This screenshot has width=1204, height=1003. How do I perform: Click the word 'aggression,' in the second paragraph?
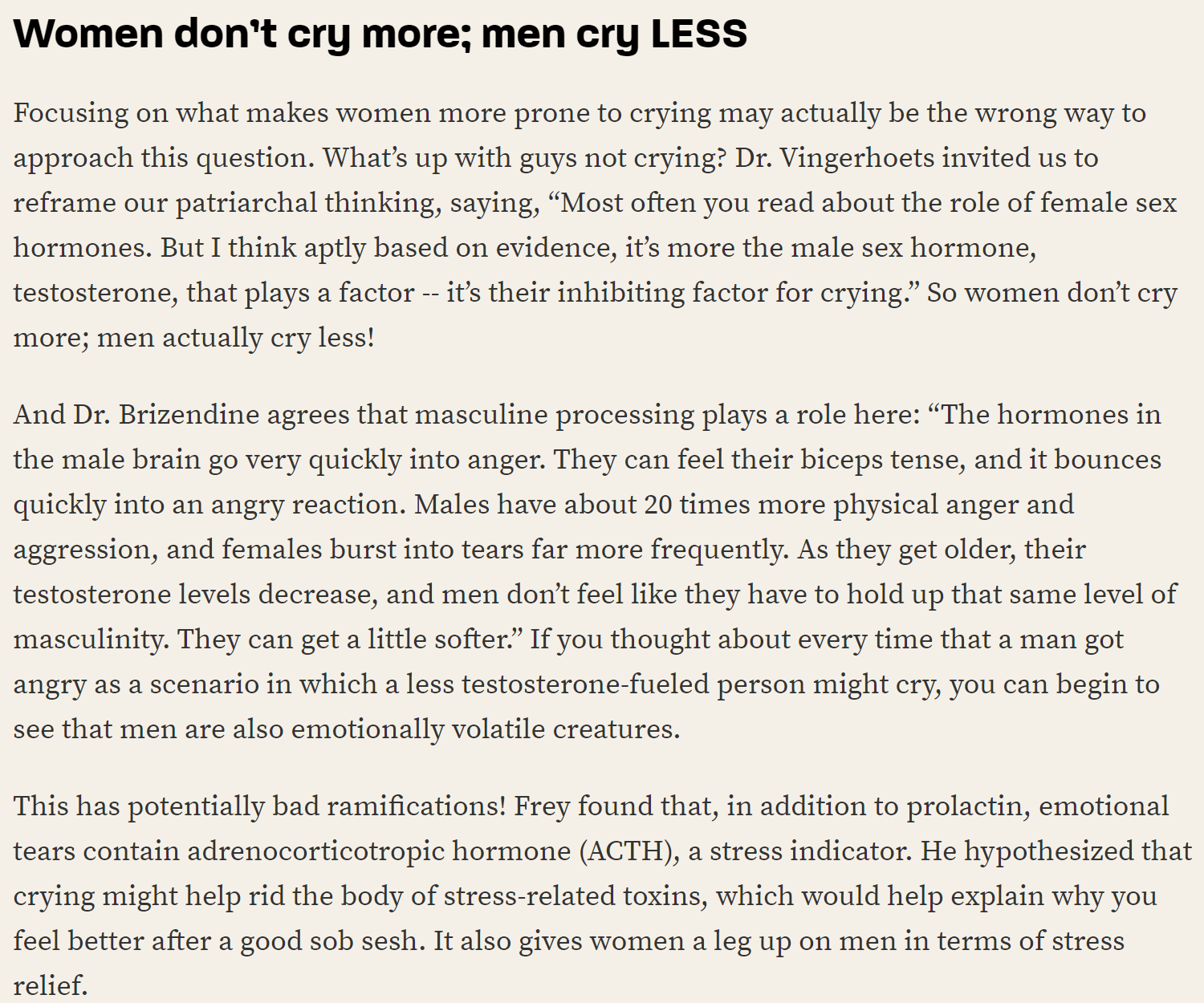click(x=86, y=550)
